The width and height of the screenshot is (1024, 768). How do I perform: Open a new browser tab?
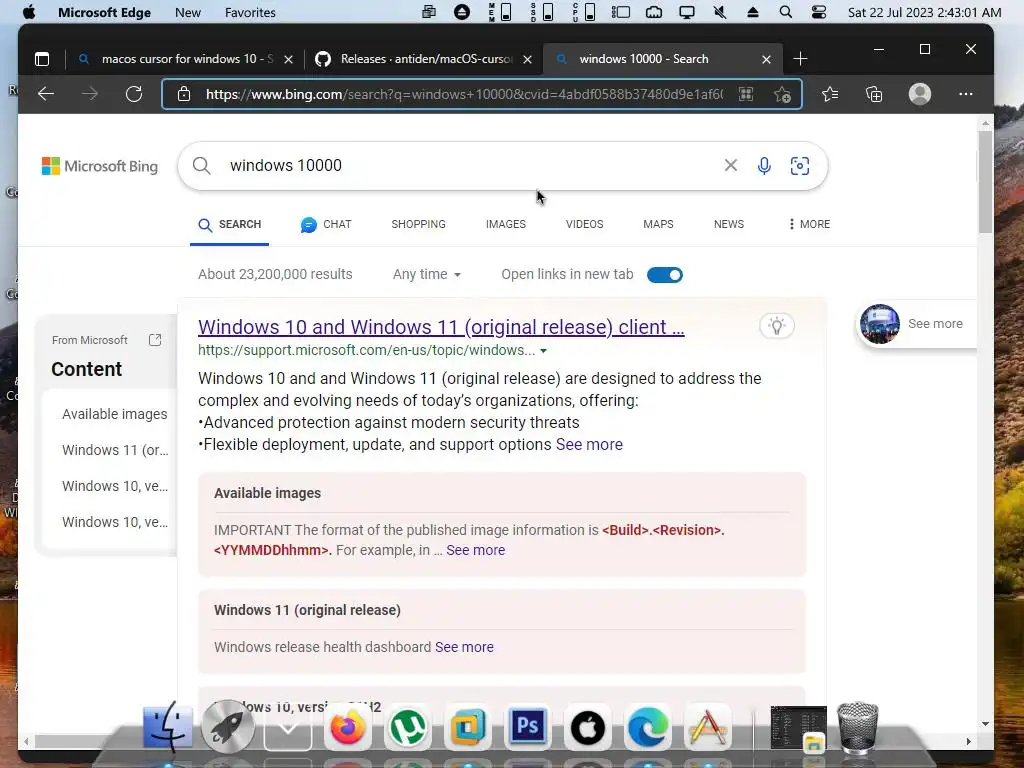click(x=800, y=59)
